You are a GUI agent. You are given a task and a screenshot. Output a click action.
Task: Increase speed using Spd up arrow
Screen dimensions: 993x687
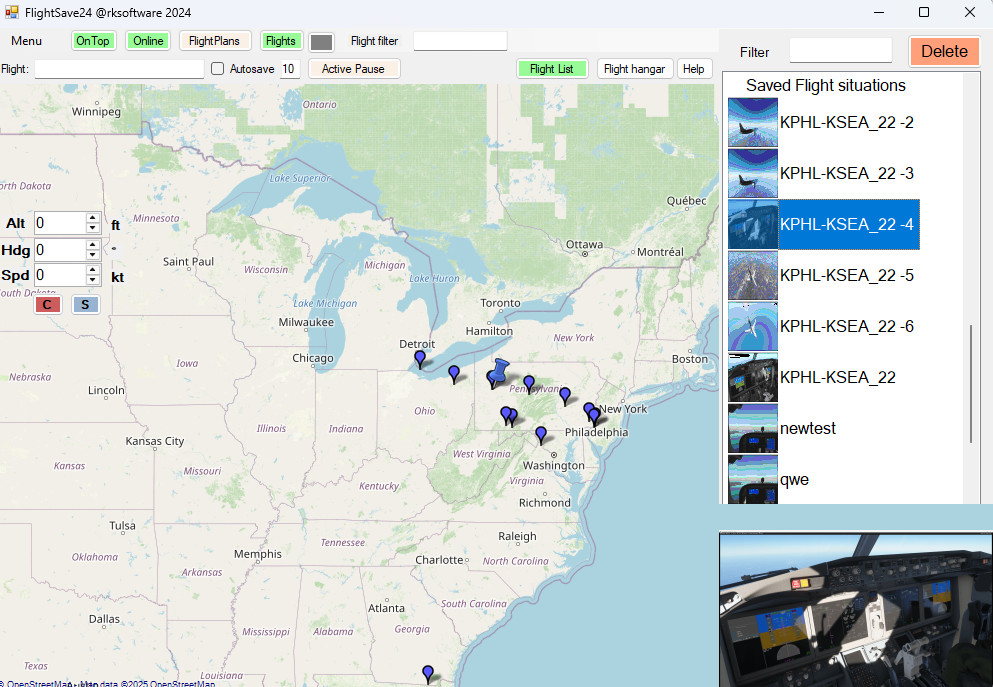click(92, 270)
